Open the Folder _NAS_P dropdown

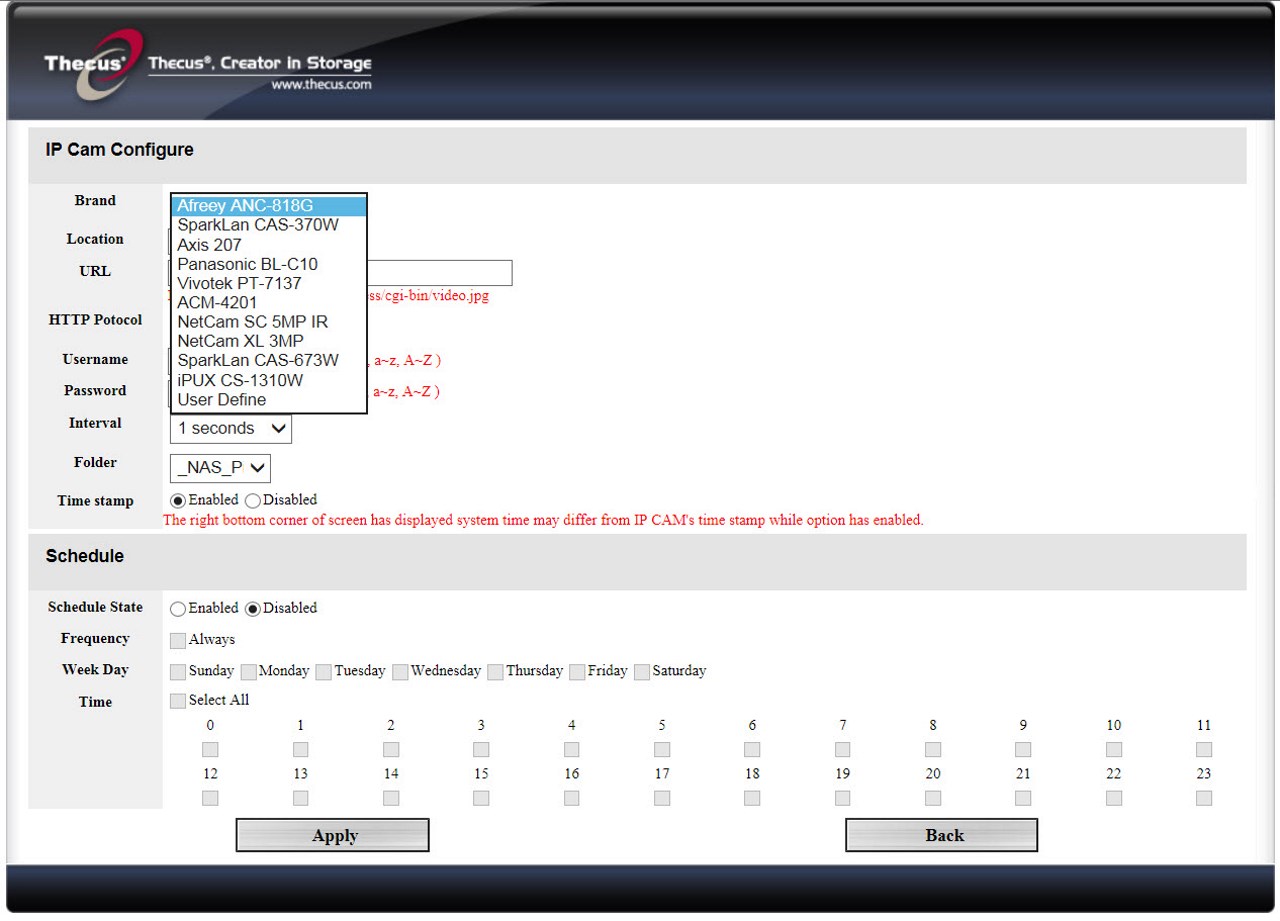[x=220, y=467]
